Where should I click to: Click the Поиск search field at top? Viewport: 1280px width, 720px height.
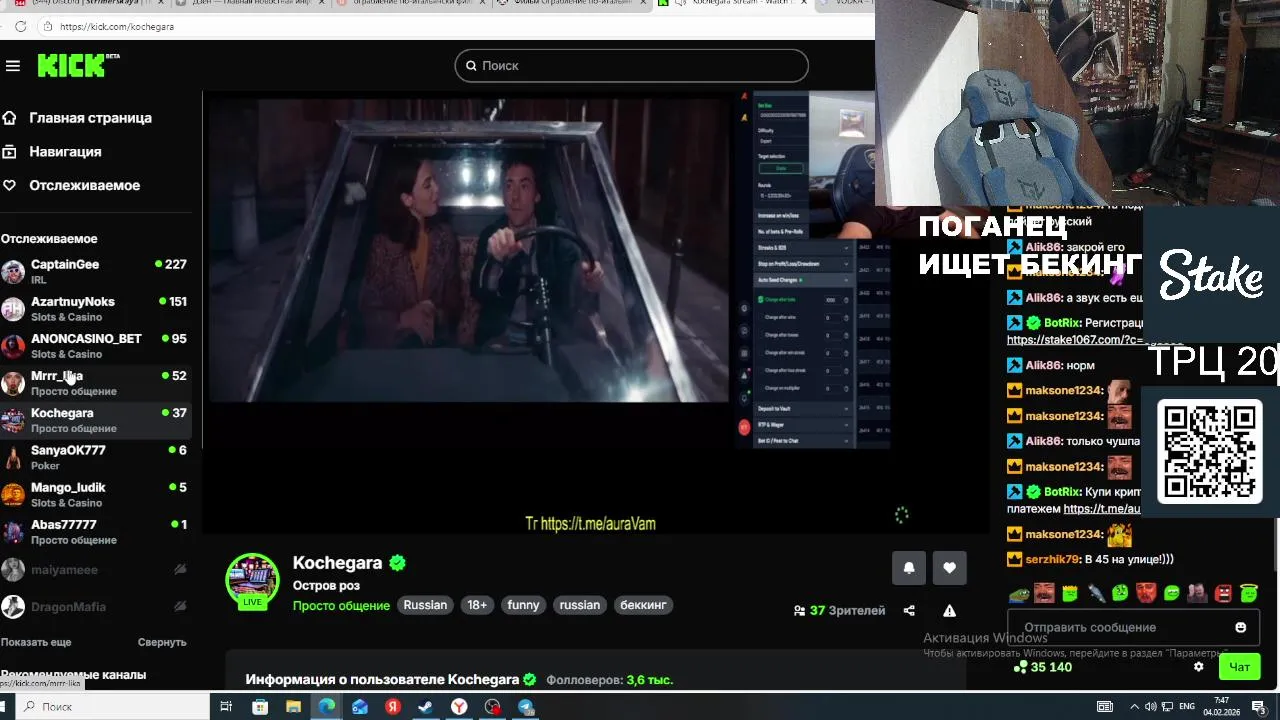[x=631, y=65]
